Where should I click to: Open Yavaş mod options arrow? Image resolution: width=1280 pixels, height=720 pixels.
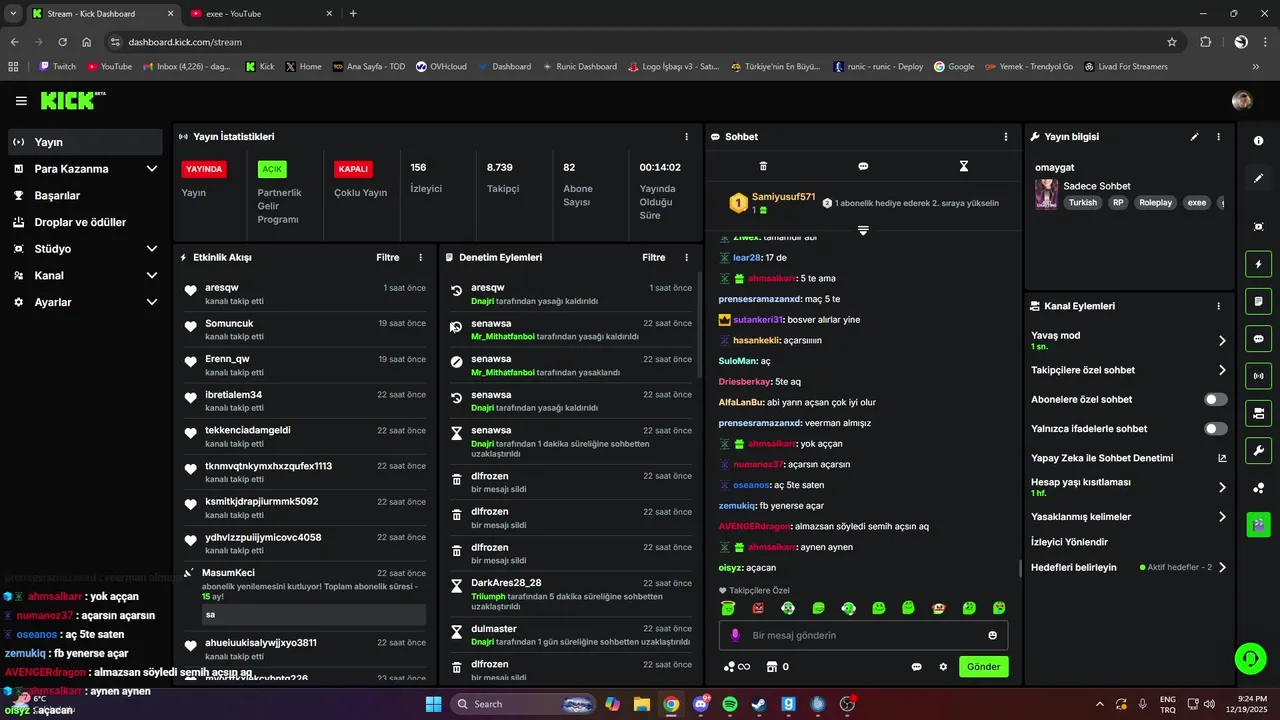pyautogui.click(x=1222, y=341)
